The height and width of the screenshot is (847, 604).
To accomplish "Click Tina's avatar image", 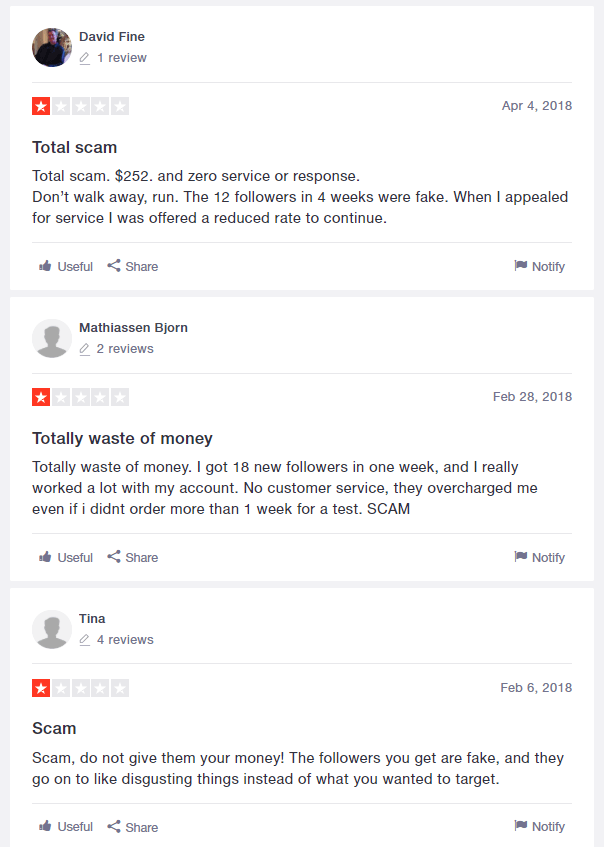I will 51,628.
